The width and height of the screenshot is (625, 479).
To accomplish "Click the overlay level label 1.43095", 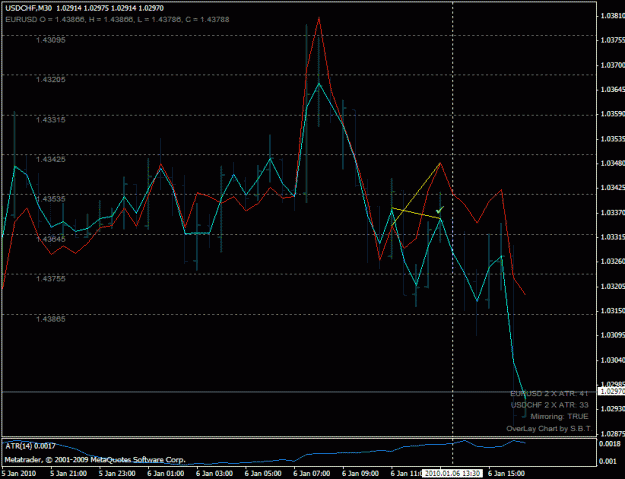I will pyautogui.click(x=51, y=40).
